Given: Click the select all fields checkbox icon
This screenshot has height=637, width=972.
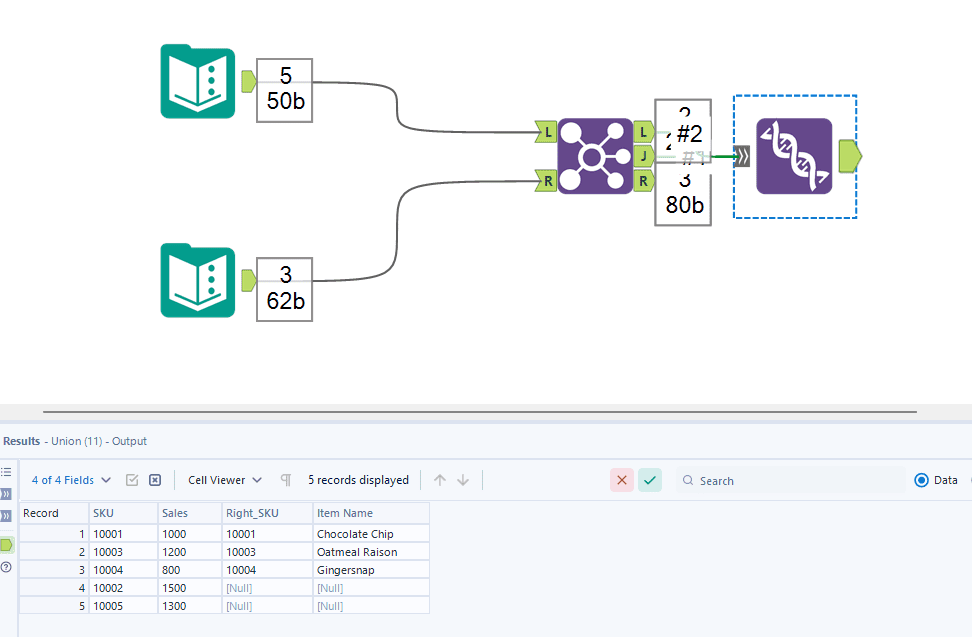Looking at the screenshot, I should 132,480.
